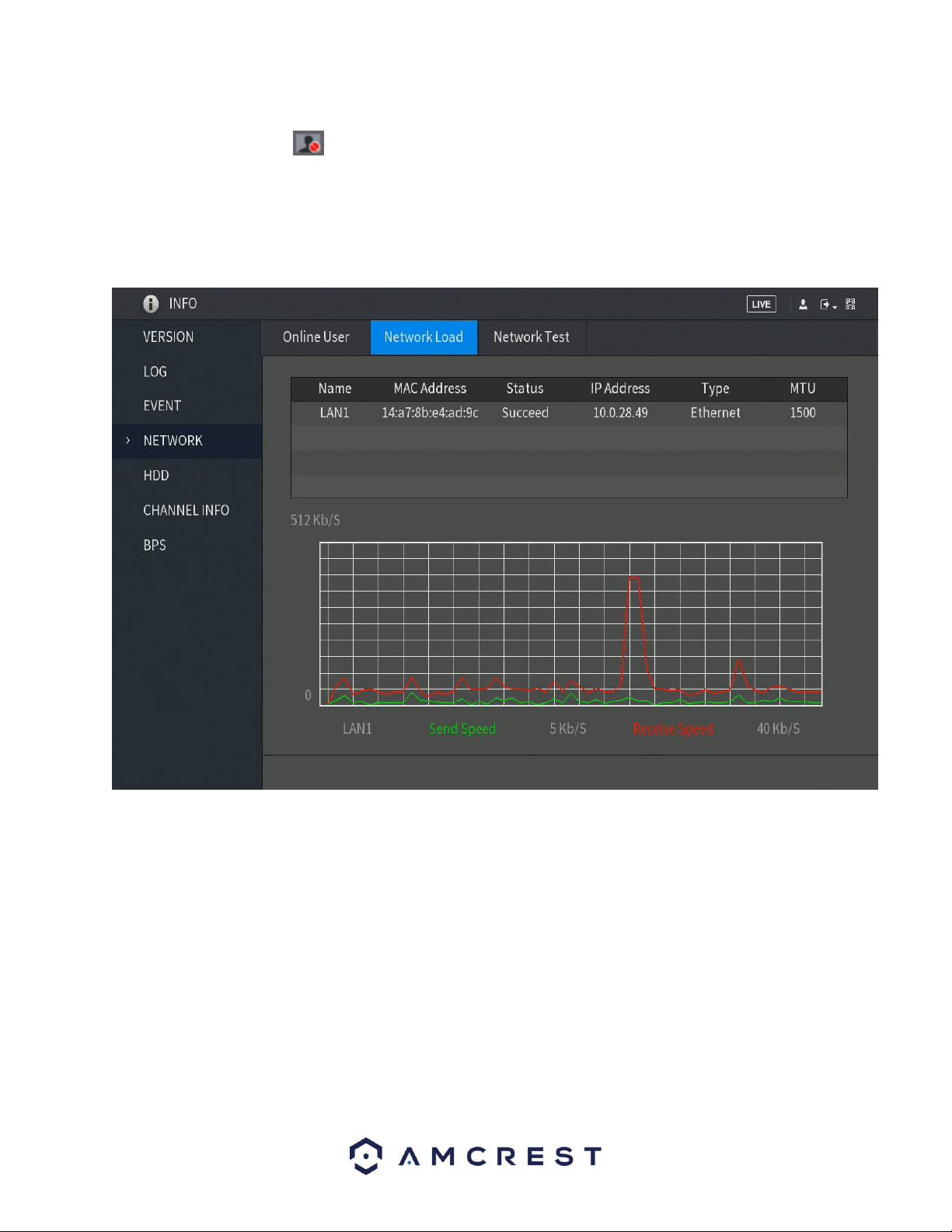This screenshot has height=1232, width=952.
Task: Click the 512 Kb/S graph scale label
Action: (x=316, y=520)
